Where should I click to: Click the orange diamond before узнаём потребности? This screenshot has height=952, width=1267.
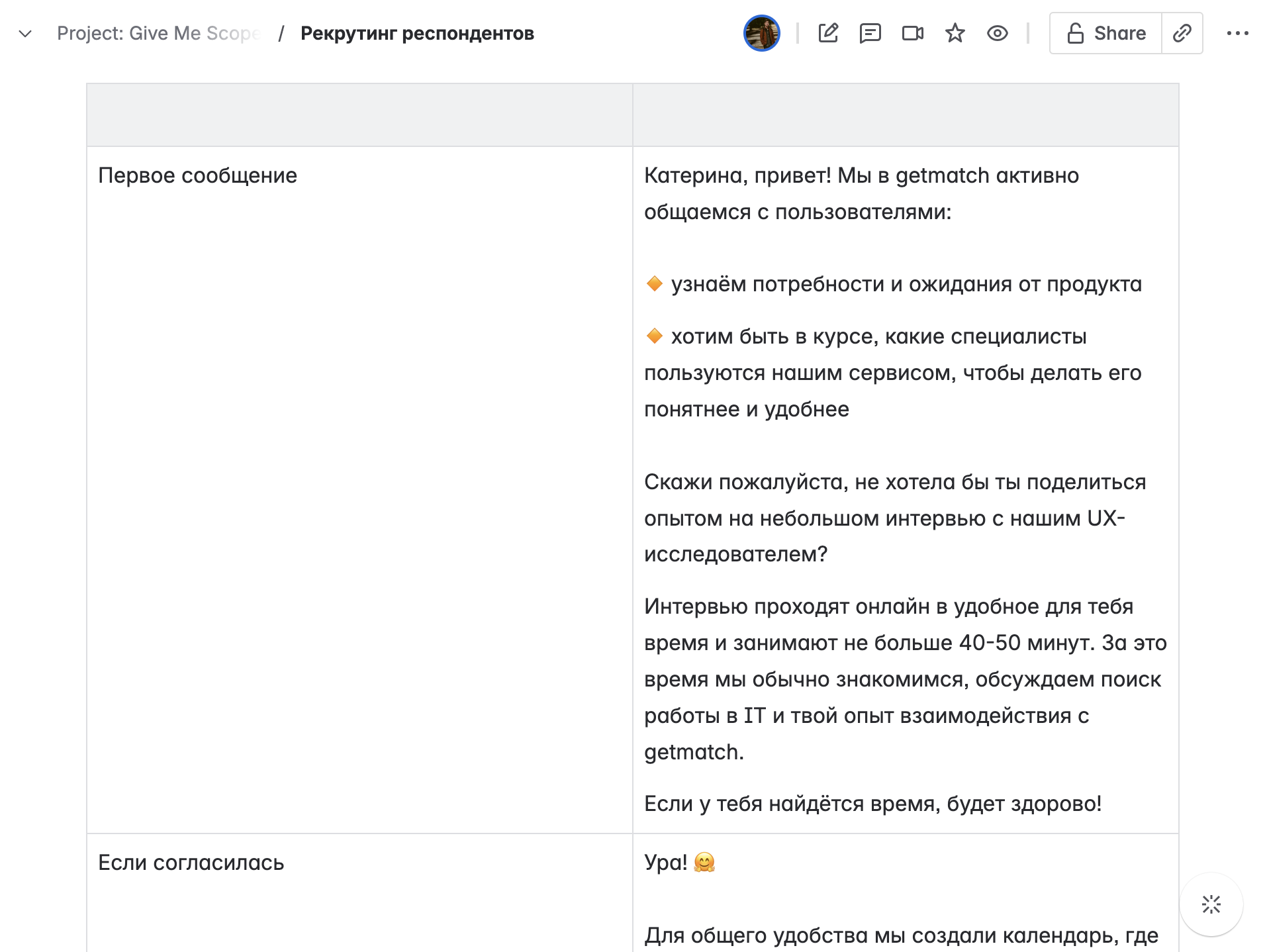[654, 284]
